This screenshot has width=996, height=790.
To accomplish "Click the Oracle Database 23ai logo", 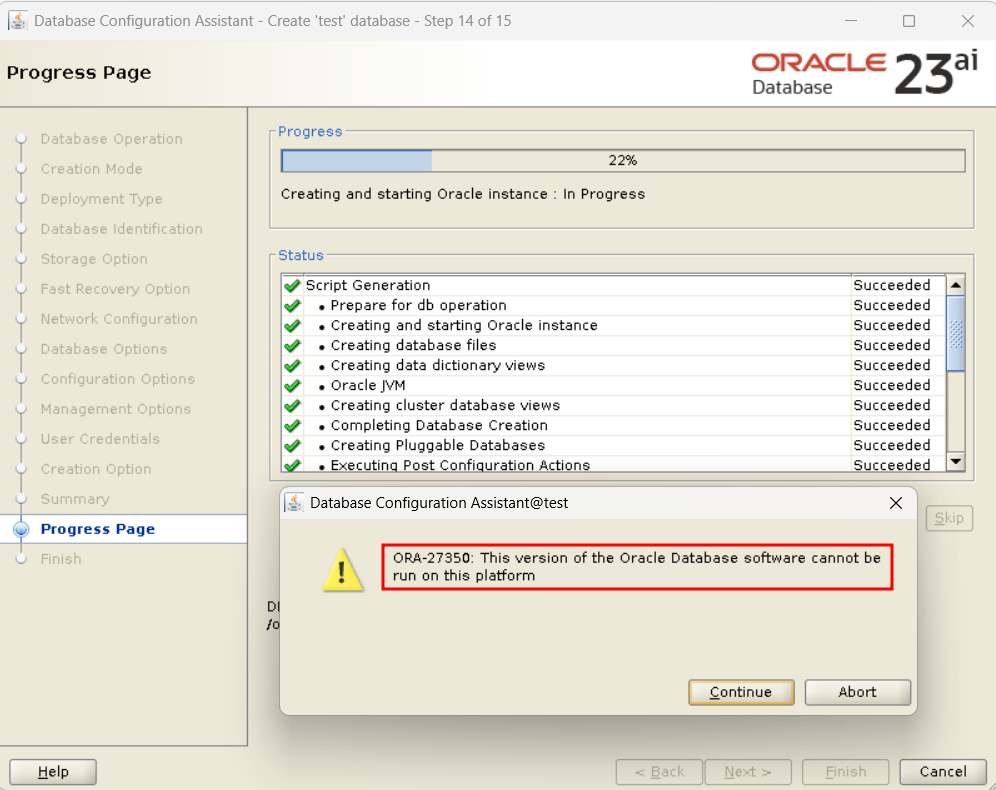I will (x=864, y=73).
